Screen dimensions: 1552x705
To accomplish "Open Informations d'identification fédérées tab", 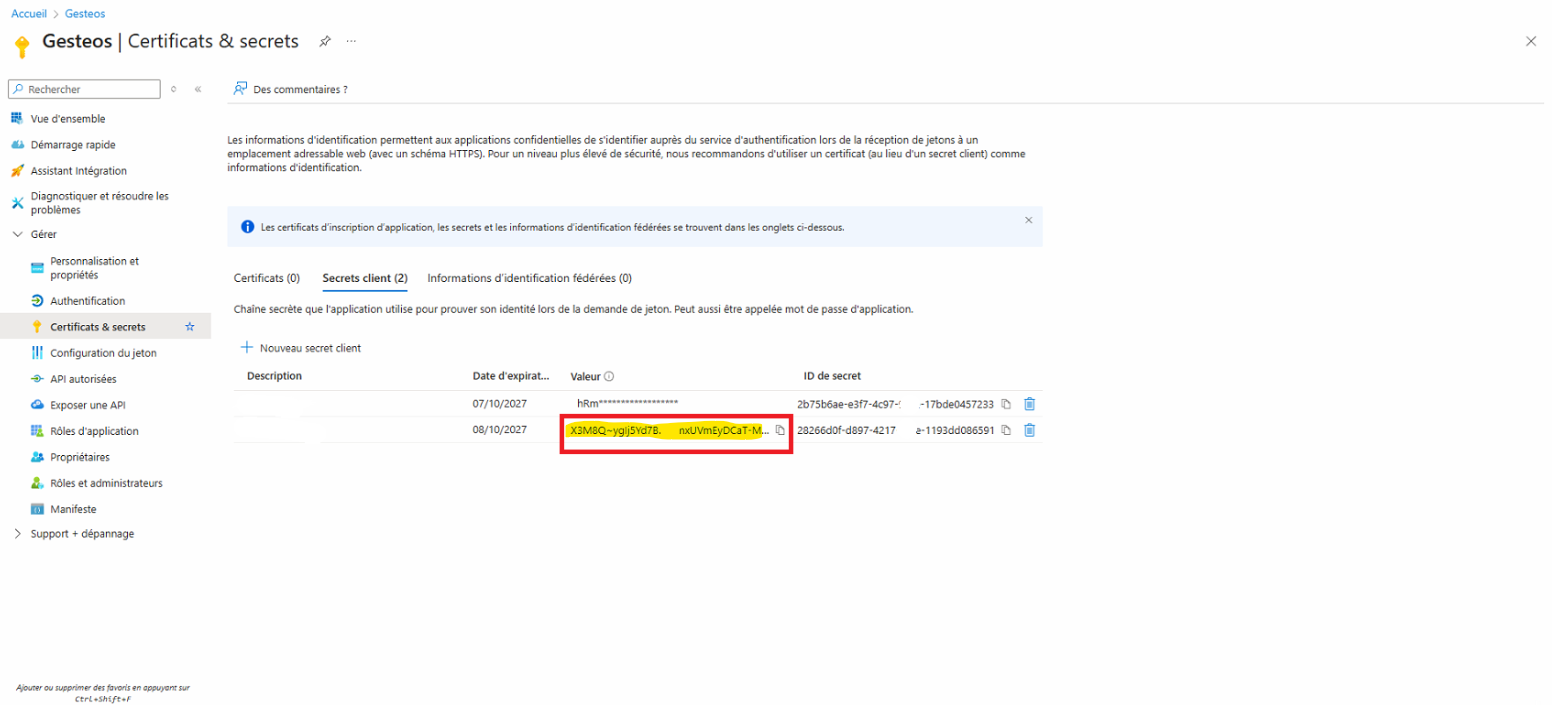I will coord(529,278).
